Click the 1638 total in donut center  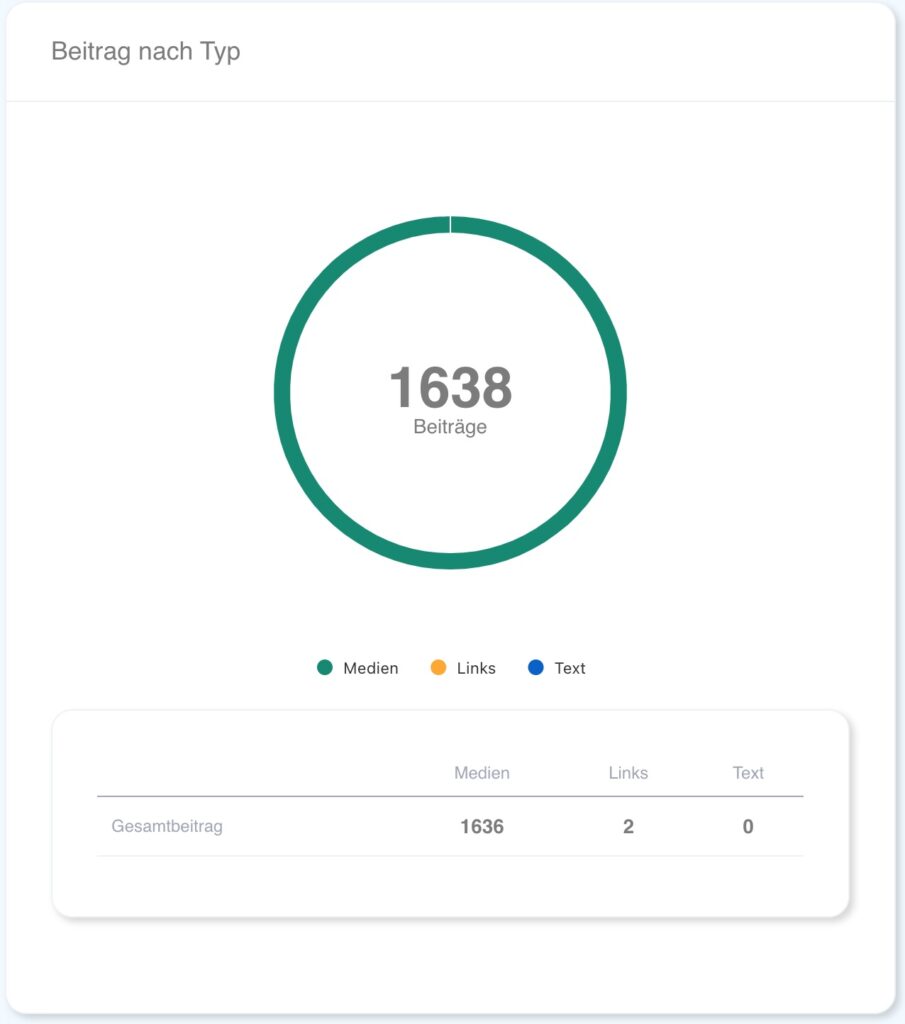451,387
